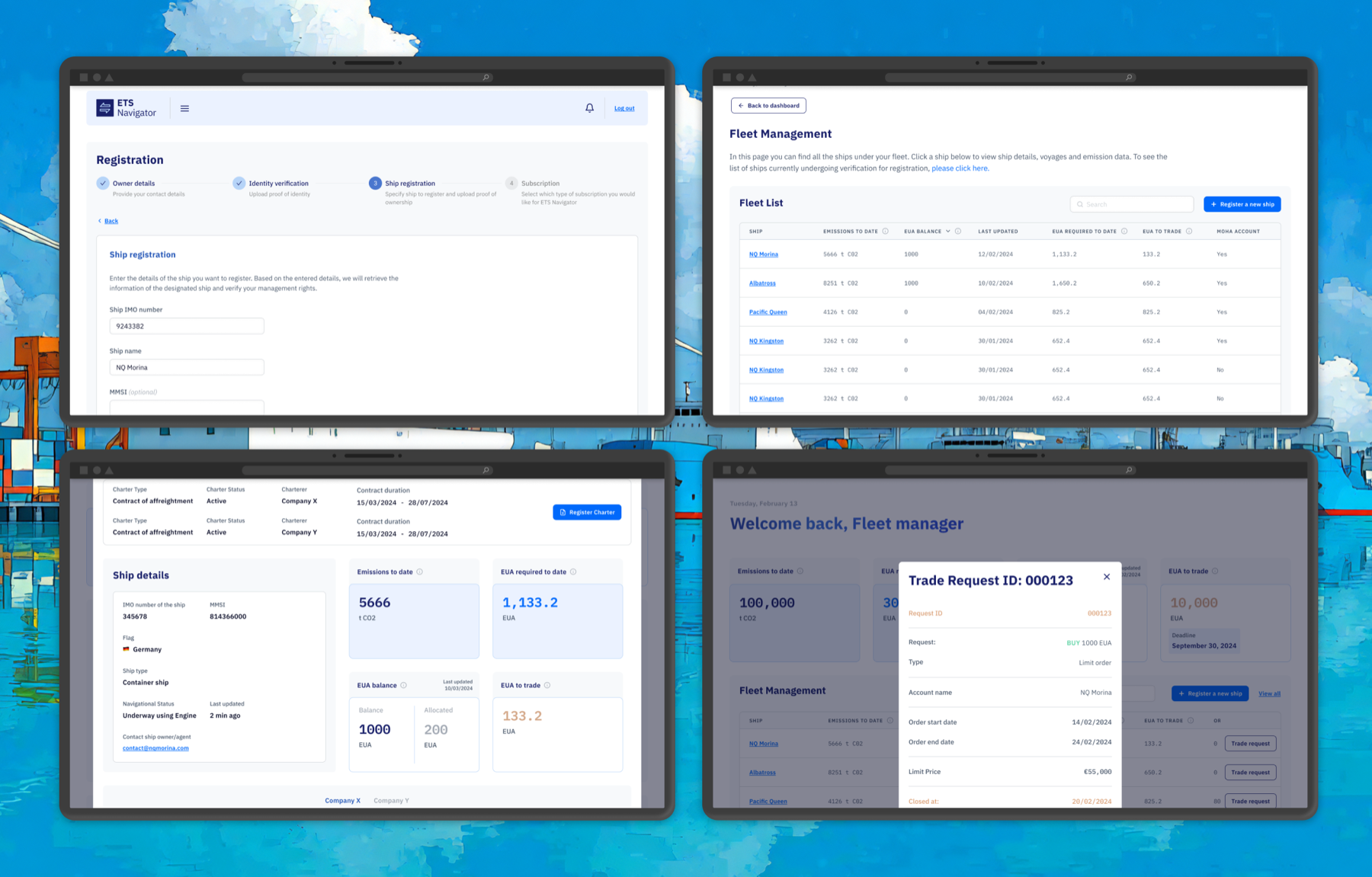The width and height of the screenshot is (1372, 877).
Task: Click the 5666 emissions value card
Action: [x=414, y=621]
